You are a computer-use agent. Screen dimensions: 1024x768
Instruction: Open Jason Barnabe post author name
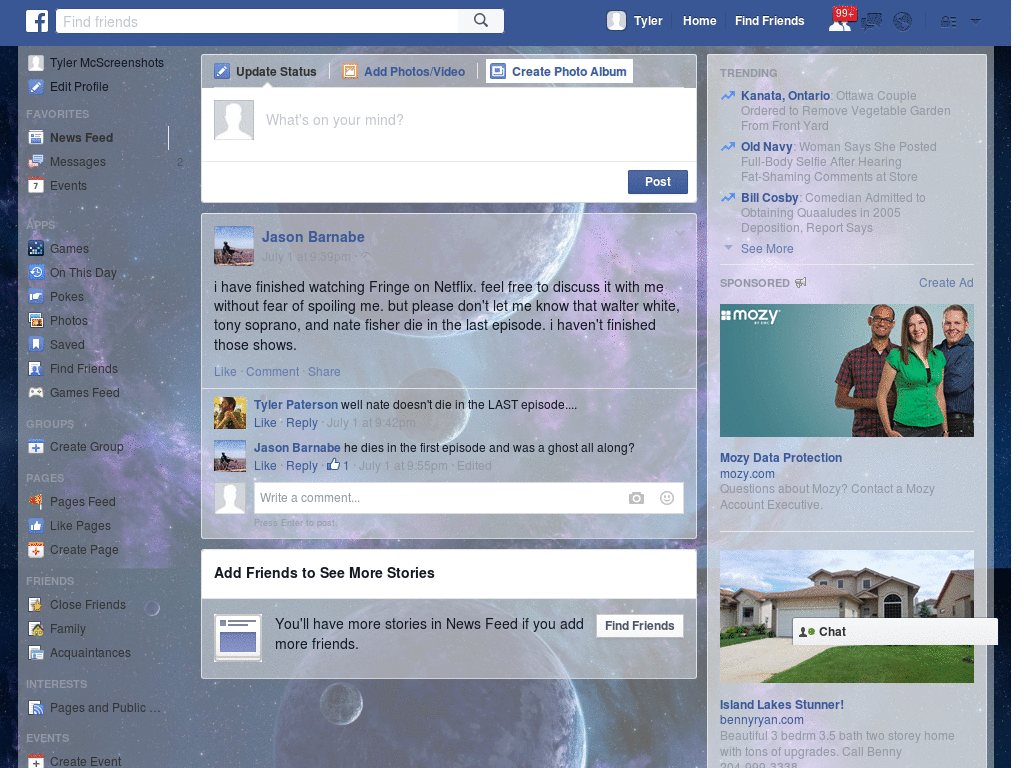tap(313, 237)
